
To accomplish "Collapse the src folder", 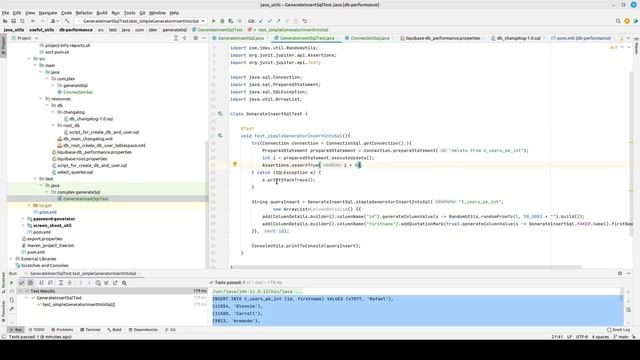I will coord(29,59).
